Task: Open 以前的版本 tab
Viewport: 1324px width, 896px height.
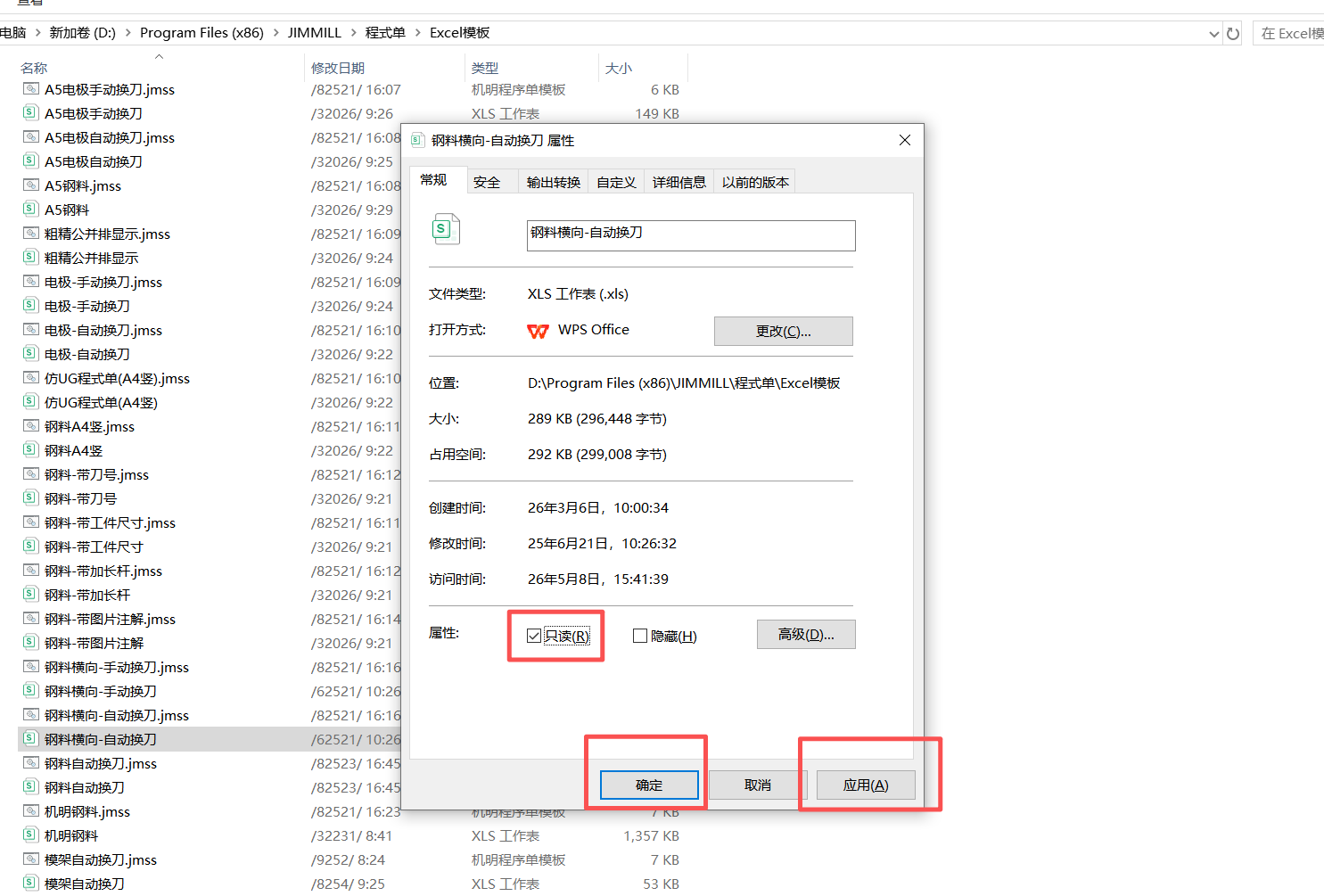Action: (x=755, y=182)
